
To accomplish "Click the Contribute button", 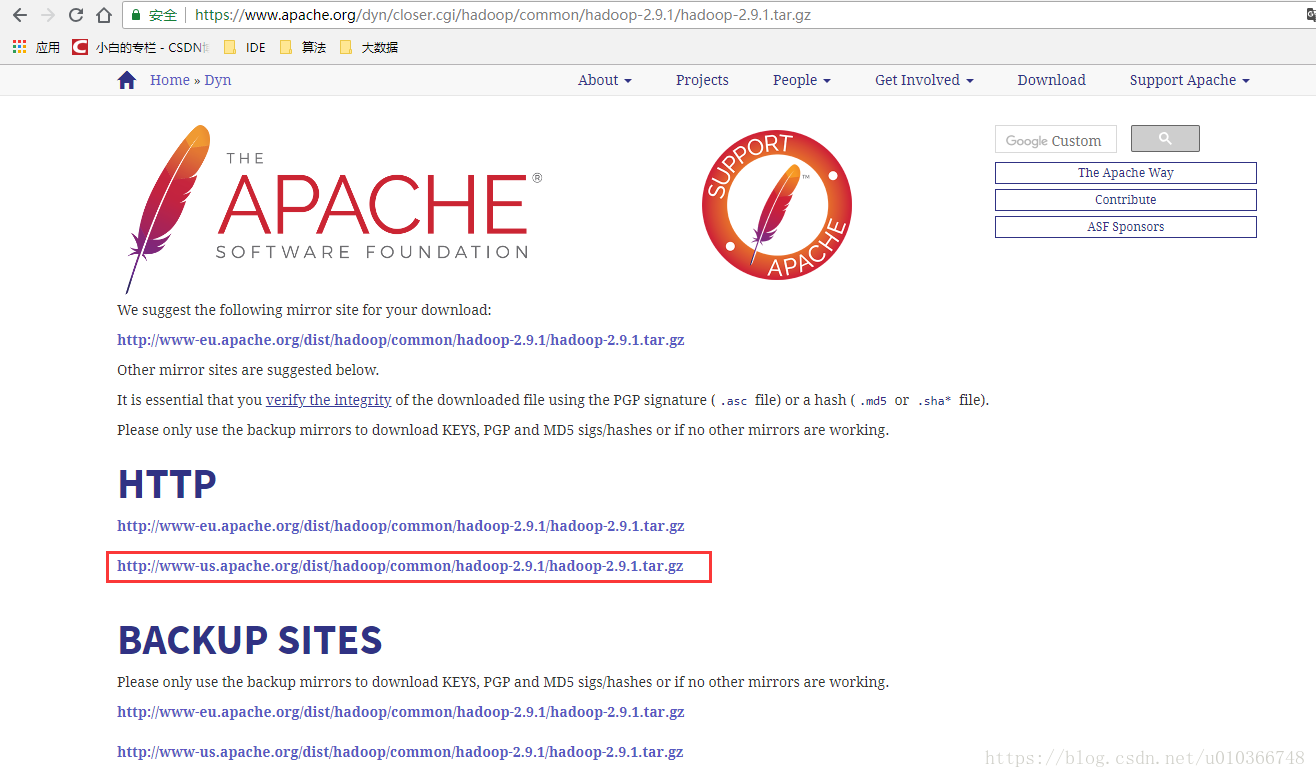I will 1126,200.
